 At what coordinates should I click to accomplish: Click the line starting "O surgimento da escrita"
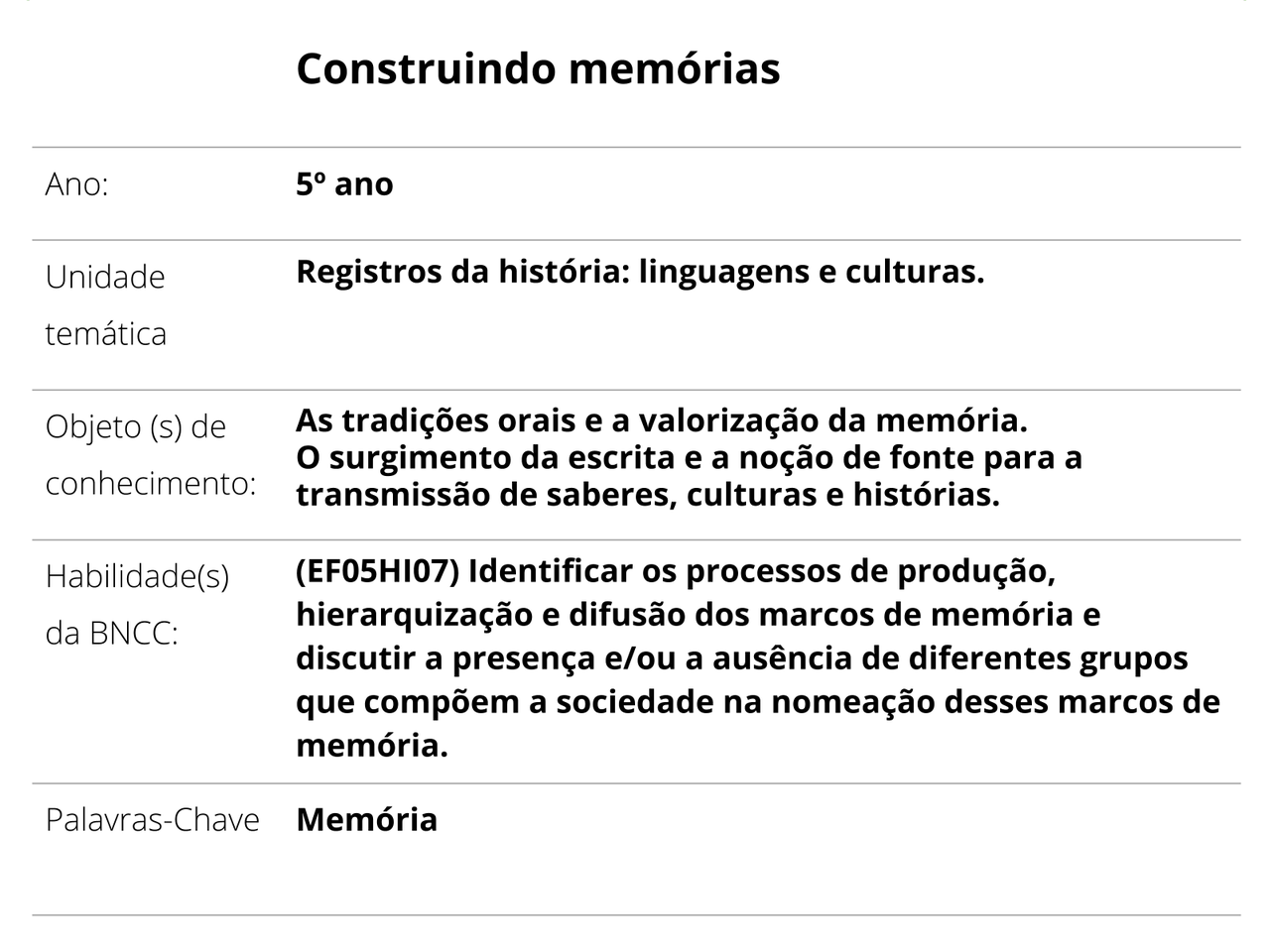(x=689, y=457)
